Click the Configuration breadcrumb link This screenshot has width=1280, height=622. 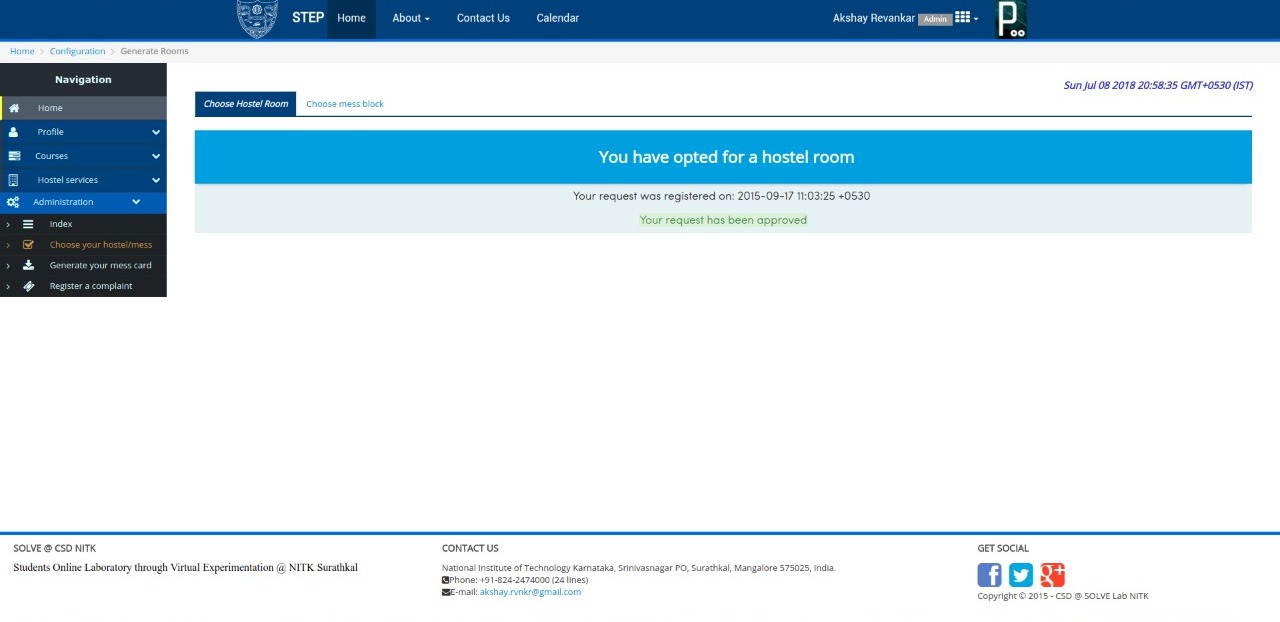tap(77, 51)
